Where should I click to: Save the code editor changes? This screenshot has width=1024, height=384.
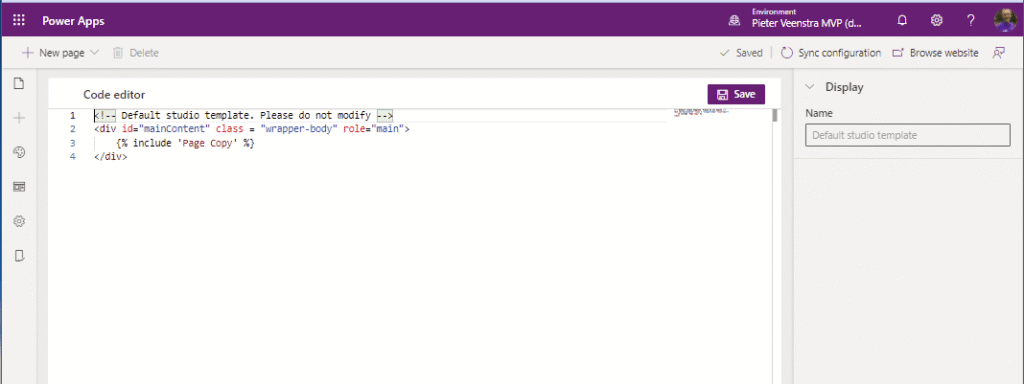click(736, 94)
